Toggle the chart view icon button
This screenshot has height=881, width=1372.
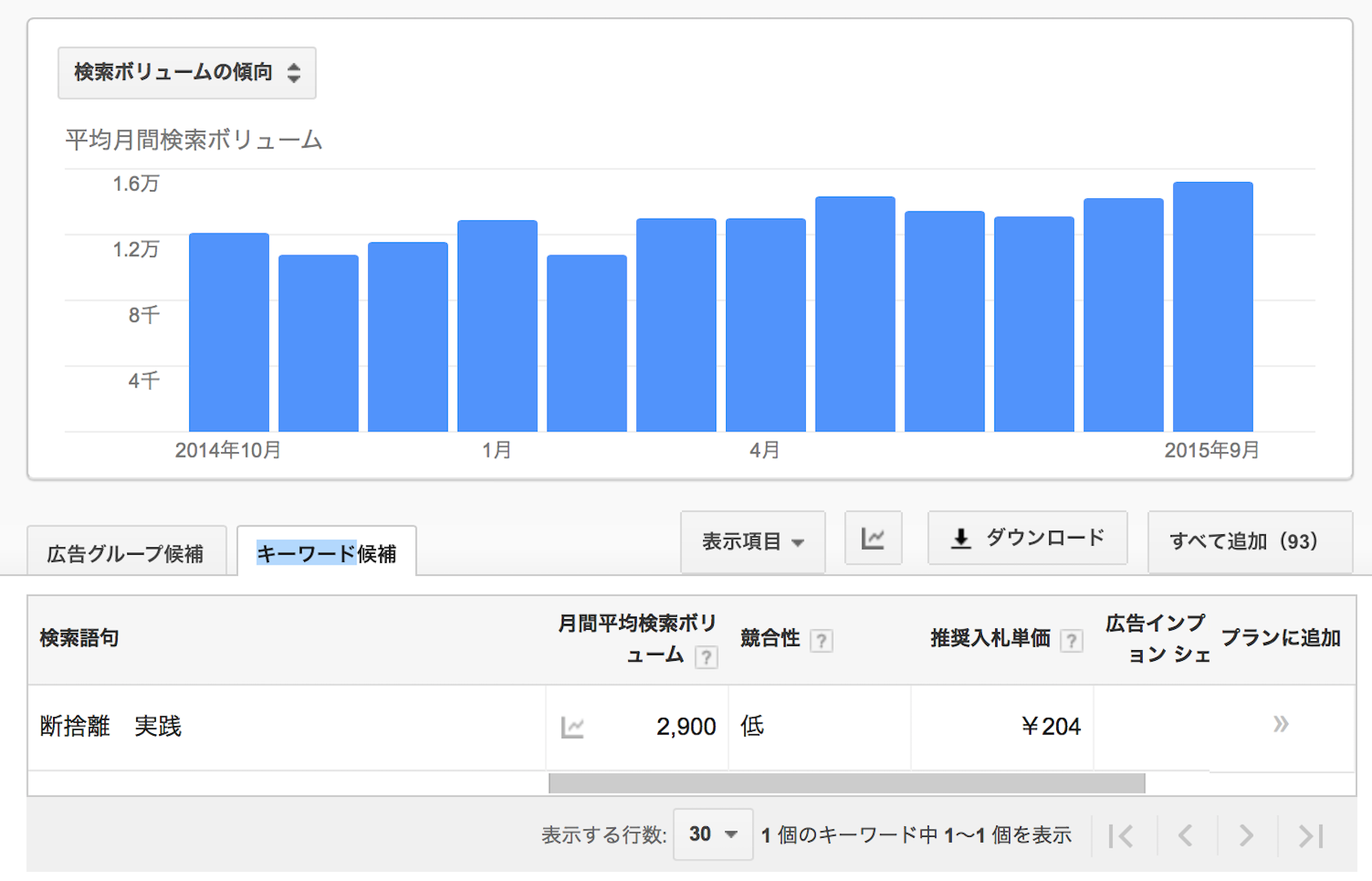click(873, 538)
